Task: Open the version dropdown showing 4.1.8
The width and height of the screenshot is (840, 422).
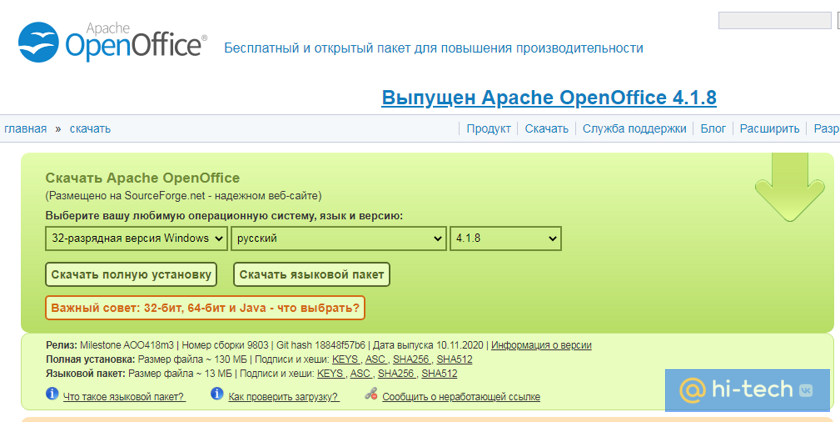Action: point(506,238)
